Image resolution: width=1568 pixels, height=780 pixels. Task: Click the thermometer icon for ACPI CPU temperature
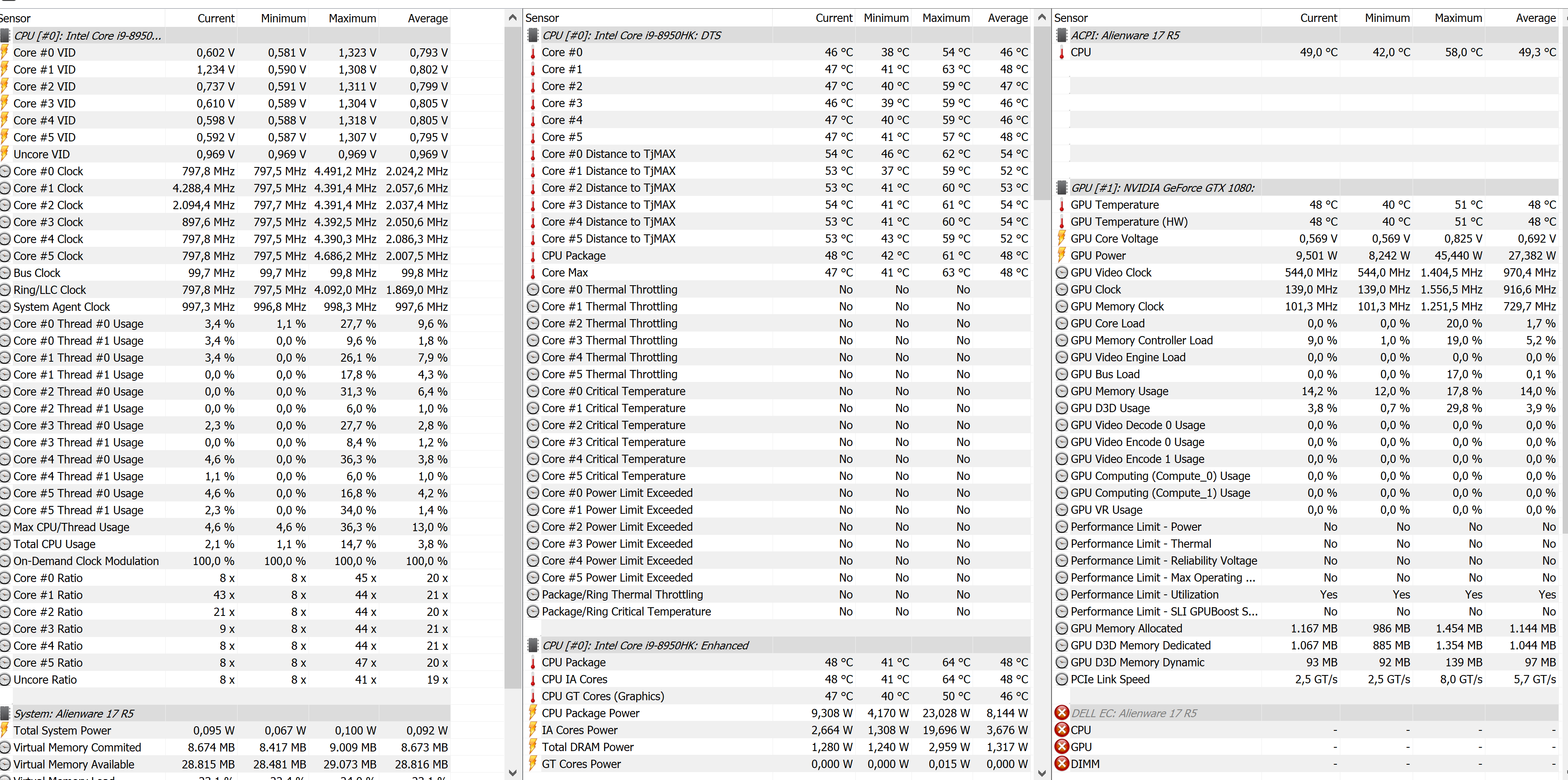point(1061,52)
